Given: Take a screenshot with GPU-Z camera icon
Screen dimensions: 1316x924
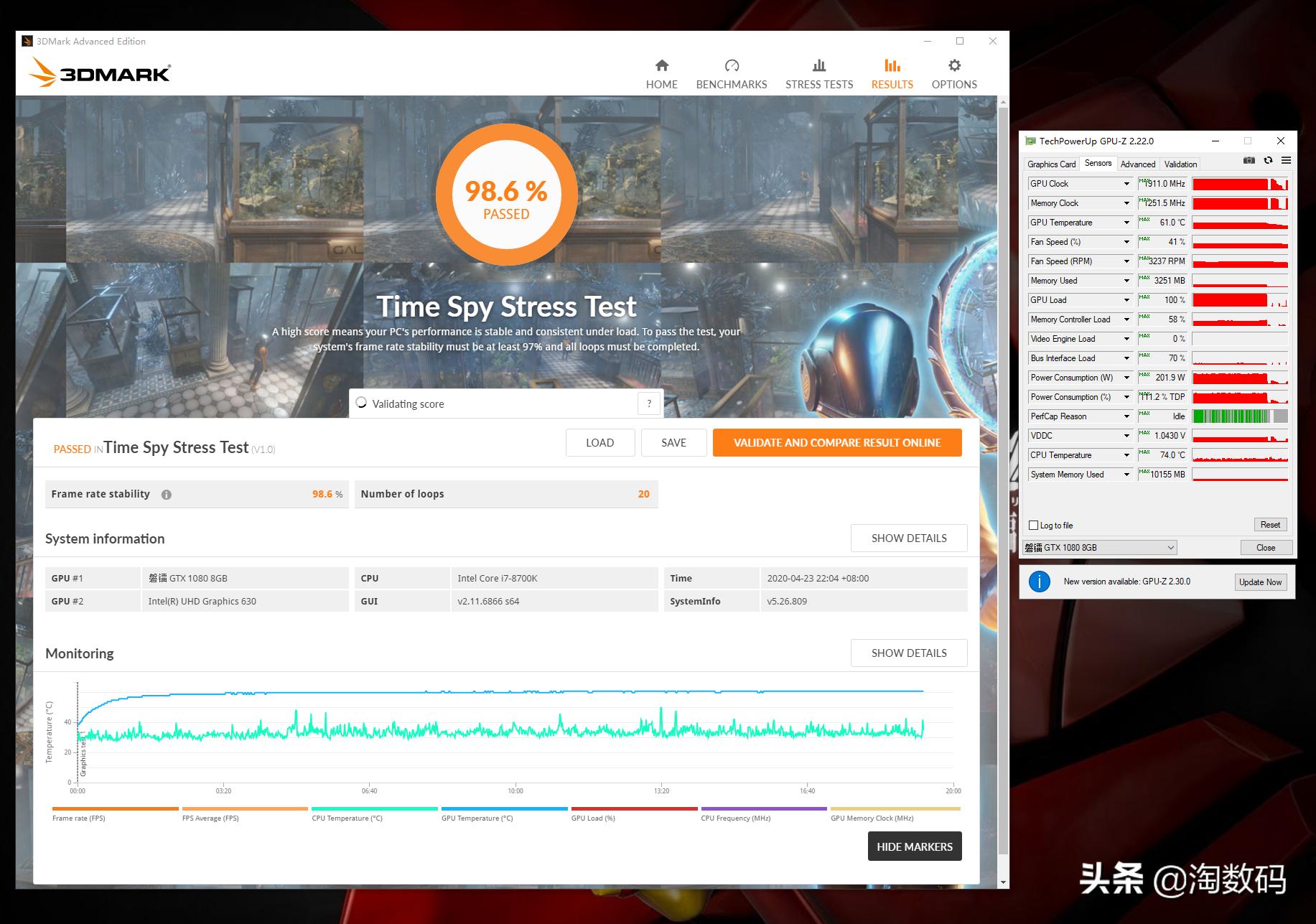Looking at the screenshot, I should [1249, 161].
